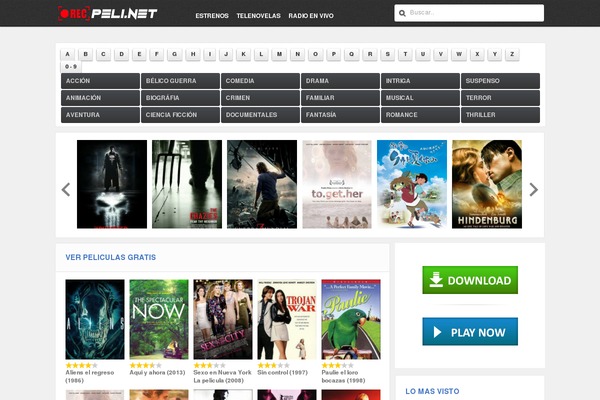Click the search magnifier icon
The height and width of the screenshot is (400, 600).
402,14
